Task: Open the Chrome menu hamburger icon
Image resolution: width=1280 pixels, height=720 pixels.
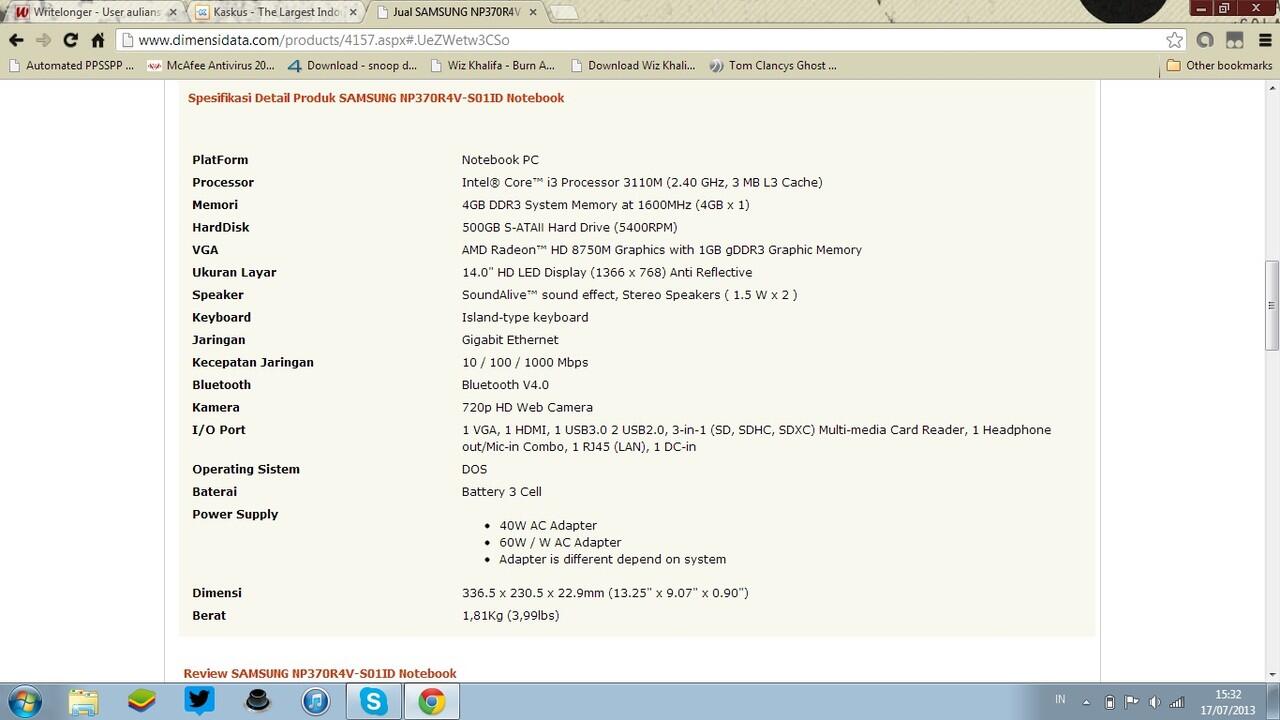Action: [1264, 40]
